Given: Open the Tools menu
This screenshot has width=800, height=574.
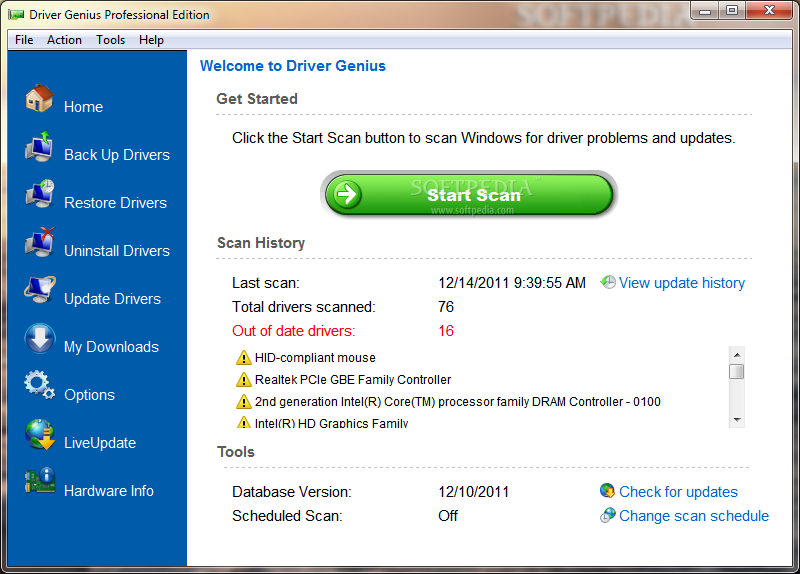Looking at the screenshot, I should click(111, 40).
